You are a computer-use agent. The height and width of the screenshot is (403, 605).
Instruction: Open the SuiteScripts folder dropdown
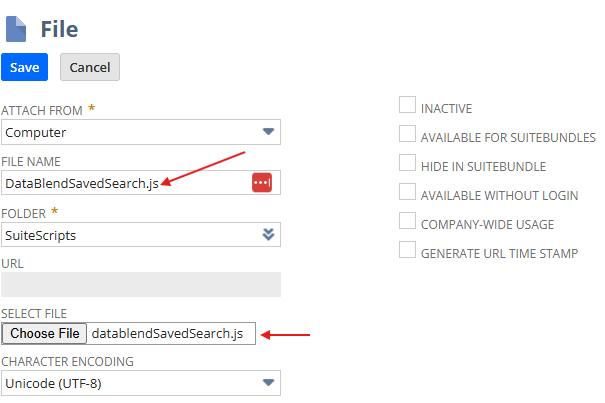[141, 234]
